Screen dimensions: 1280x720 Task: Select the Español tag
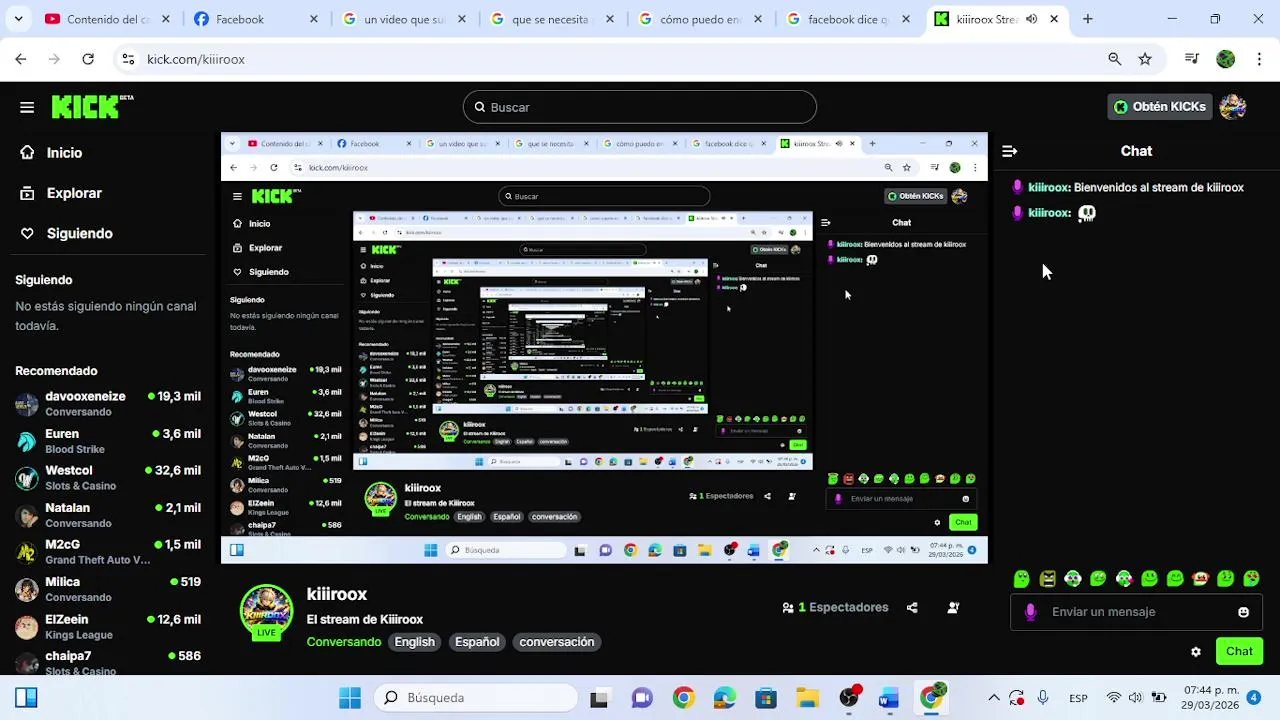coord(477,642)
